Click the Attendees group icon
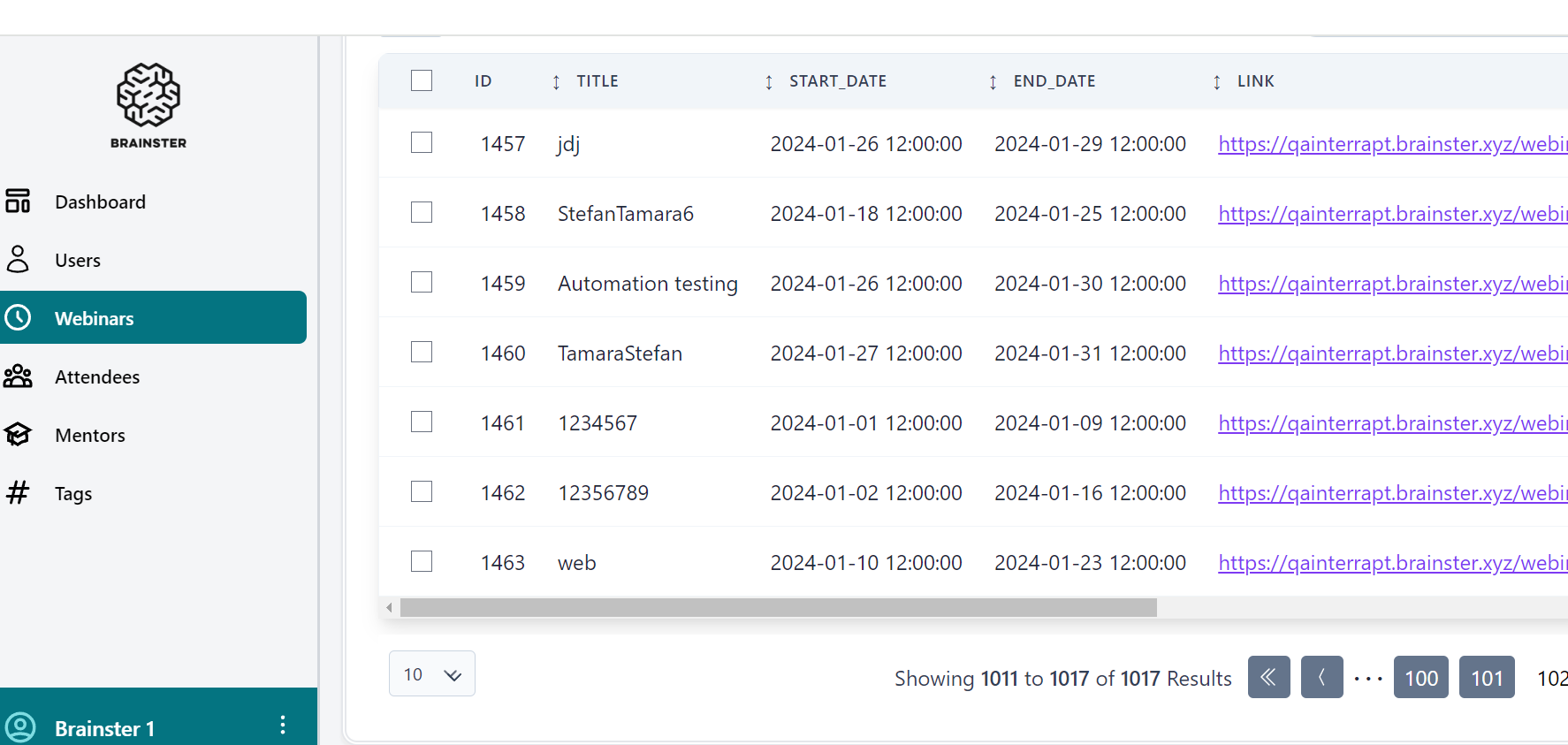 click(18, 376)
